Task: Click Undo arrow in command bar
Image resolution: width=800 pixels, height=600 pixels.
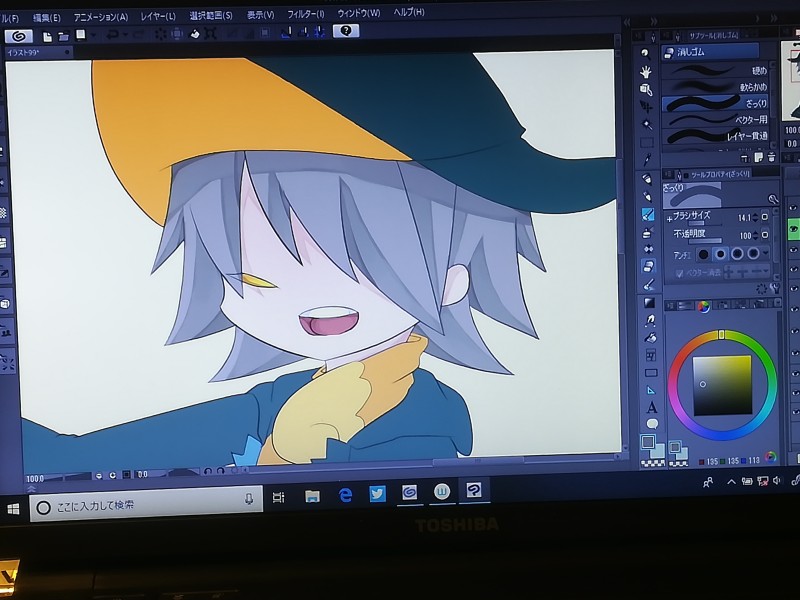Action: [x=113, y=35]
